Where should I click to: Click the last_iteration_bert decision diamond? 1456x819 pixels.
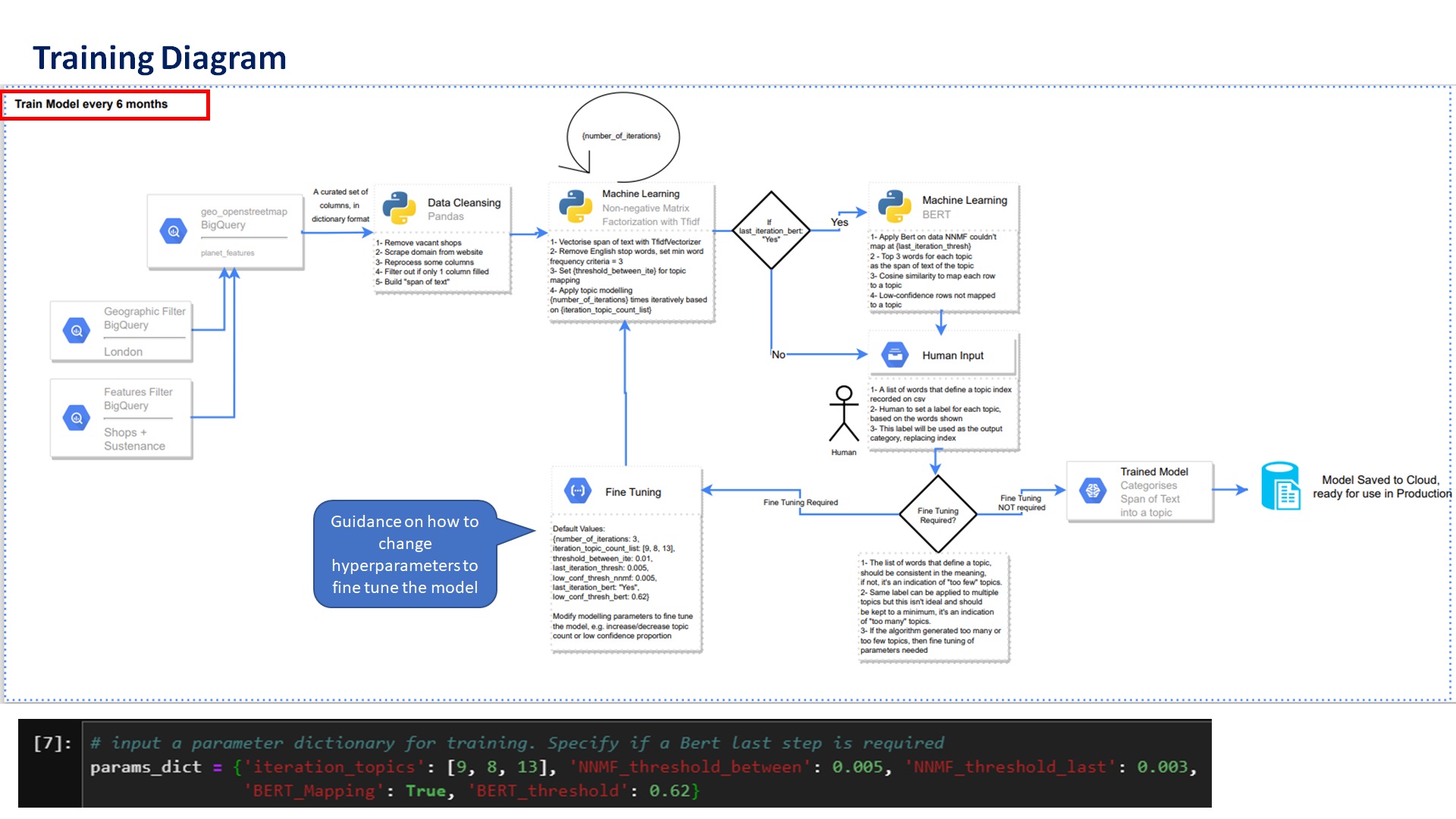click(x=770, y=231)
